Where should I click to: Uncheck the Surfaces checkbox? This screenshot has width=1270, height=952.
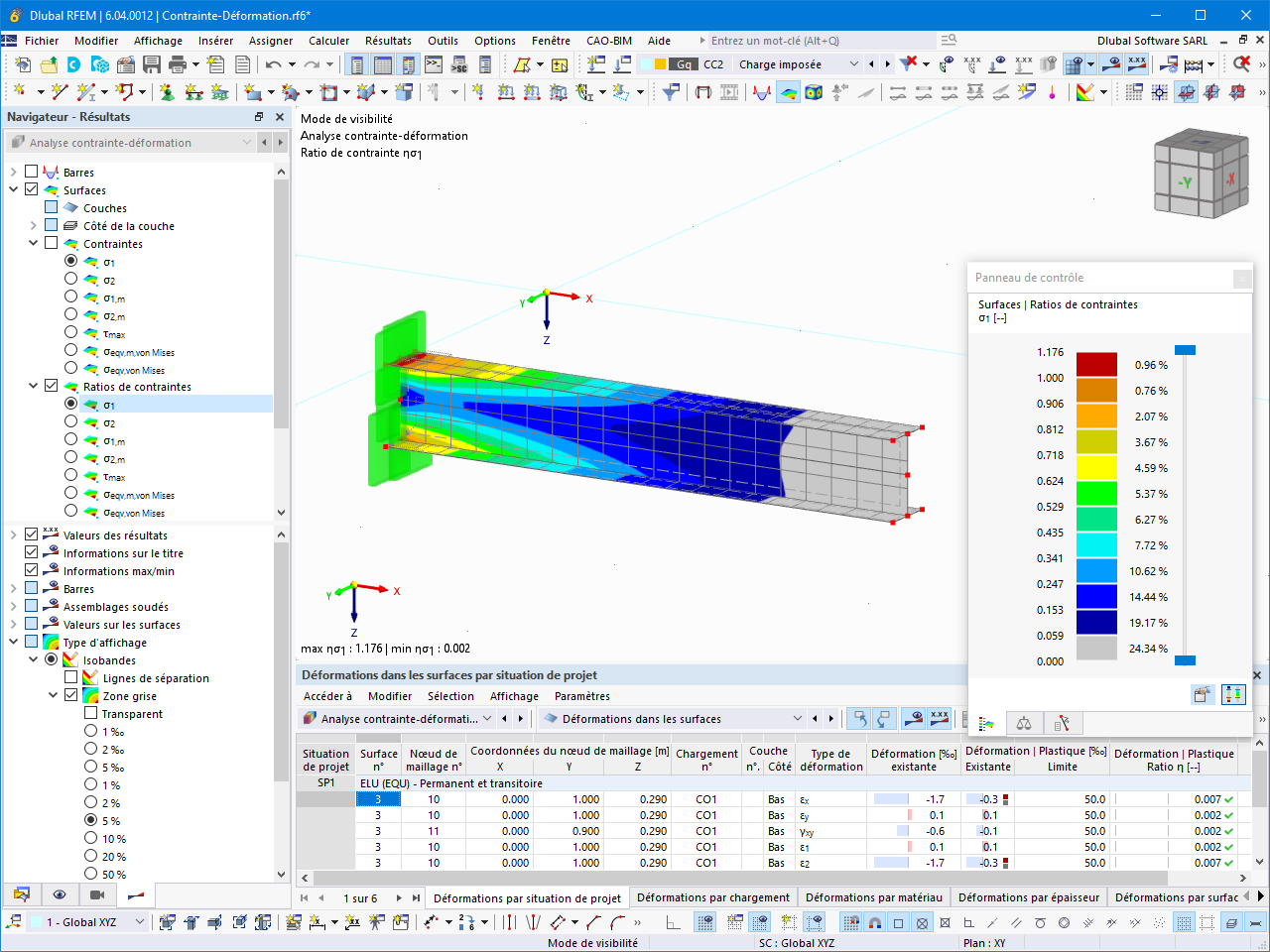(32, 189)
